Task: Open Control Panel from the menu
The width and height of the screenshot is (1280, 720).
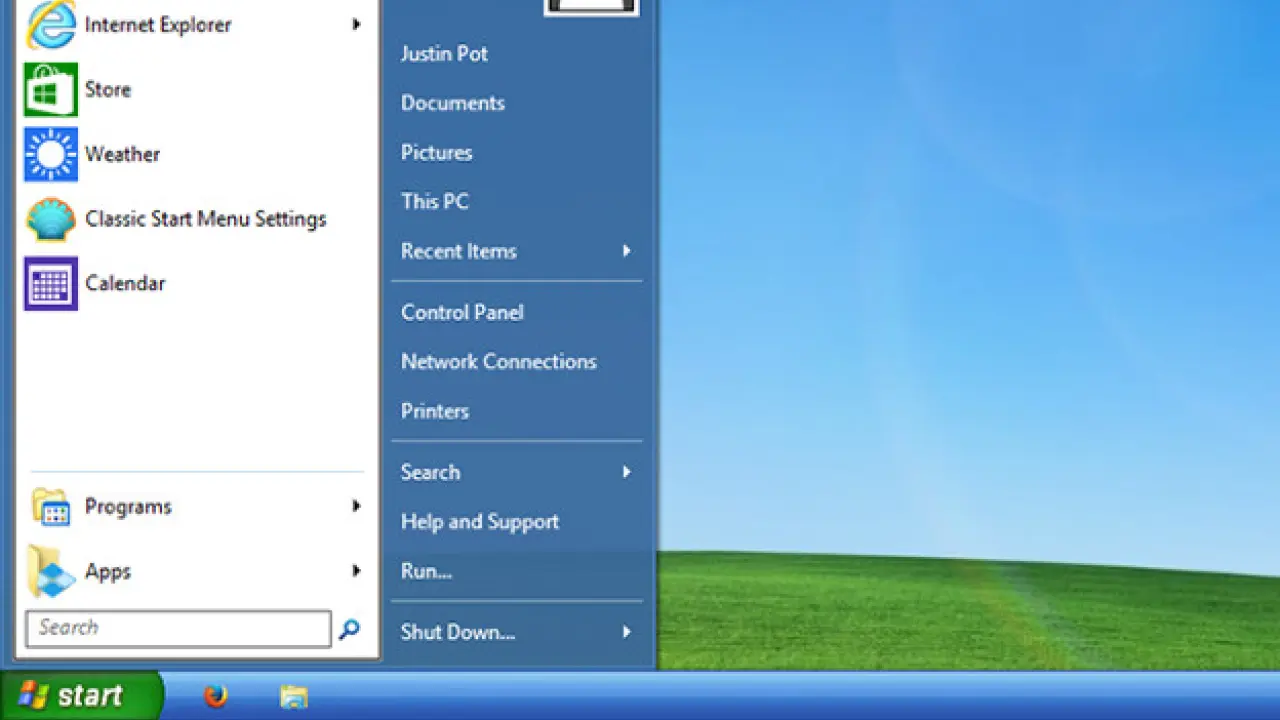Action: click(462, 313)
